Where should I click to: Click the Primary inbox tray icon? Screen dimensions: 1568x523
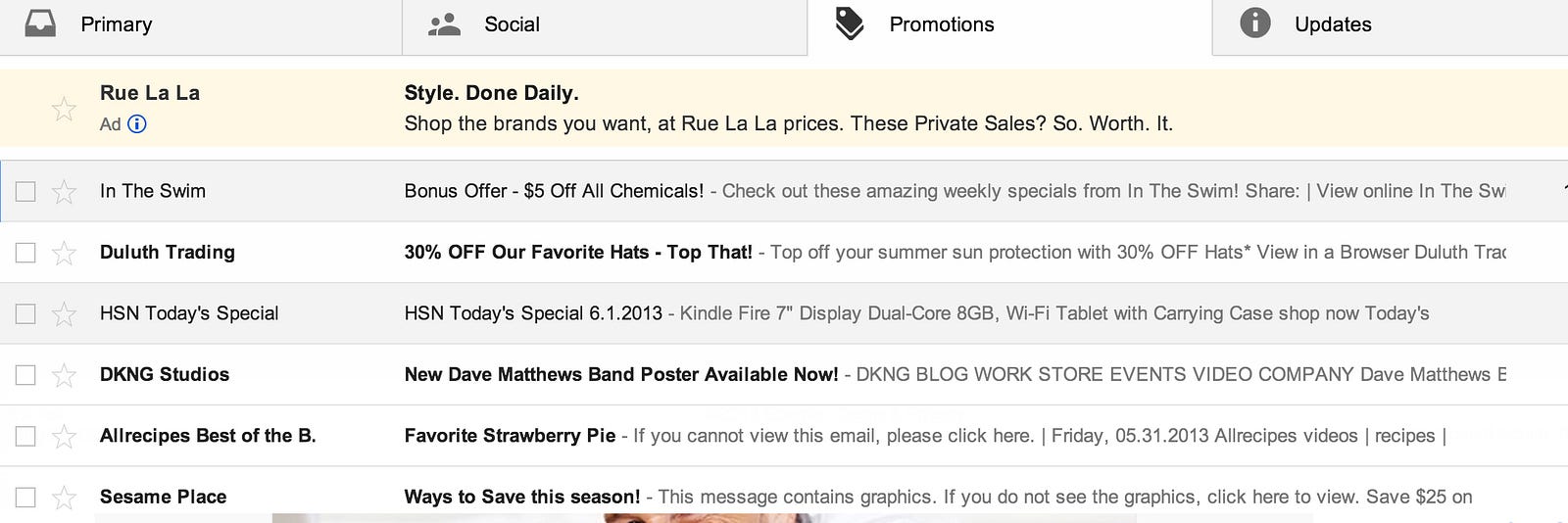(40, 24)
